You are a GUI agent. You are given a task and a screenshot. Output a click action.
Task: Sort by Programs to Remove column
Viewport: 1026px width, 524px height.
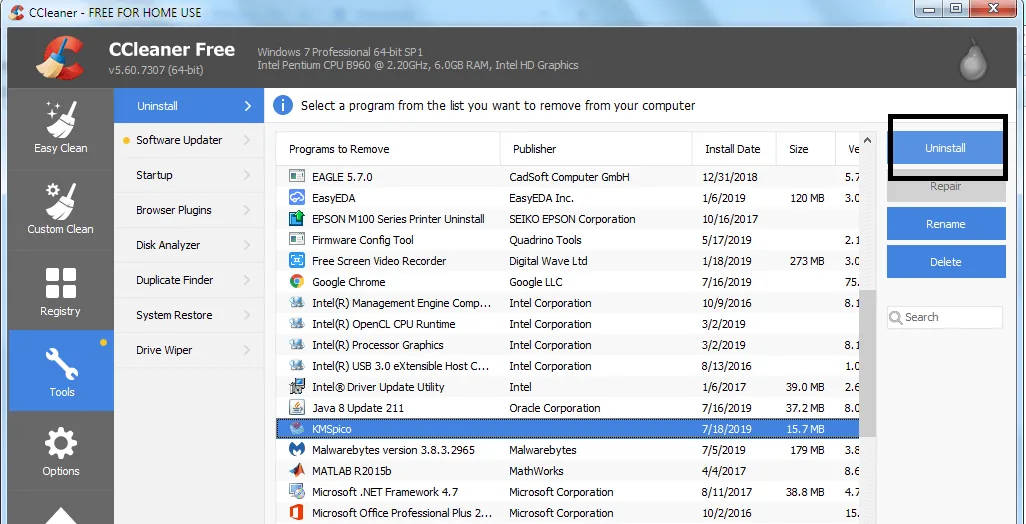point(388,149)
